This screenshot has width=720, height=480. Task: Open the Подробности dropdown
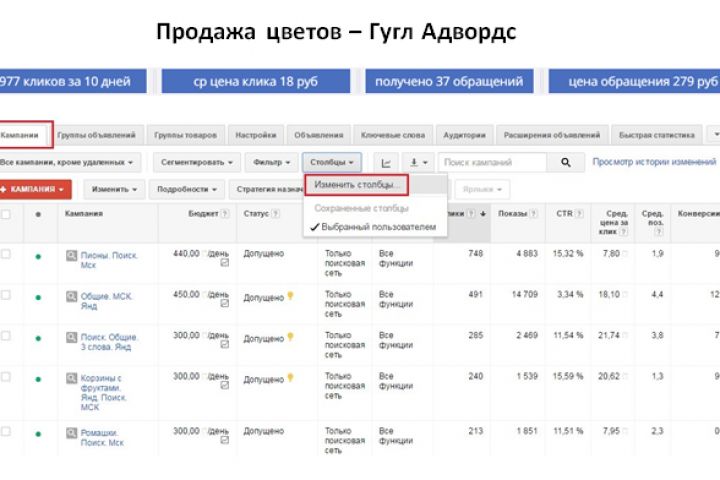point(186,189)
